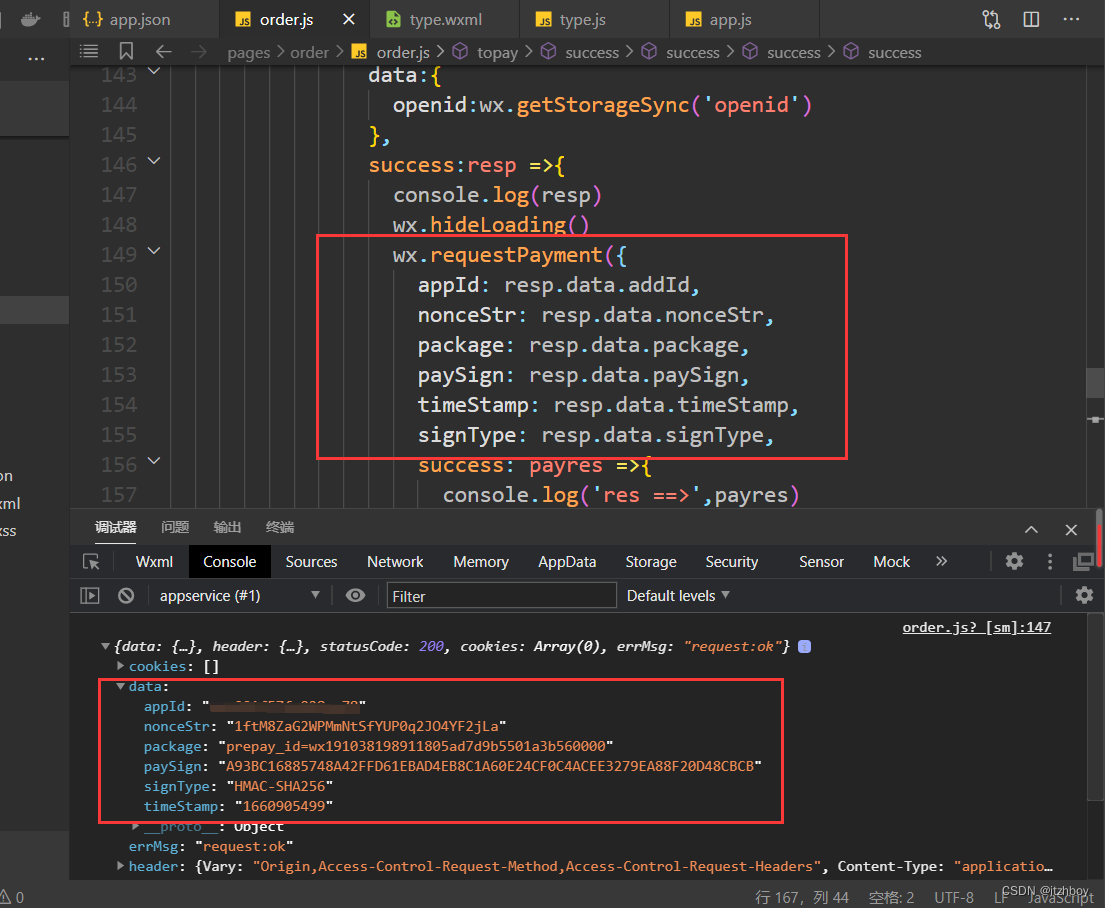This screenshot has width=1105, height=908.
Task: Collapse the data object entry
Action: (121, 686)
